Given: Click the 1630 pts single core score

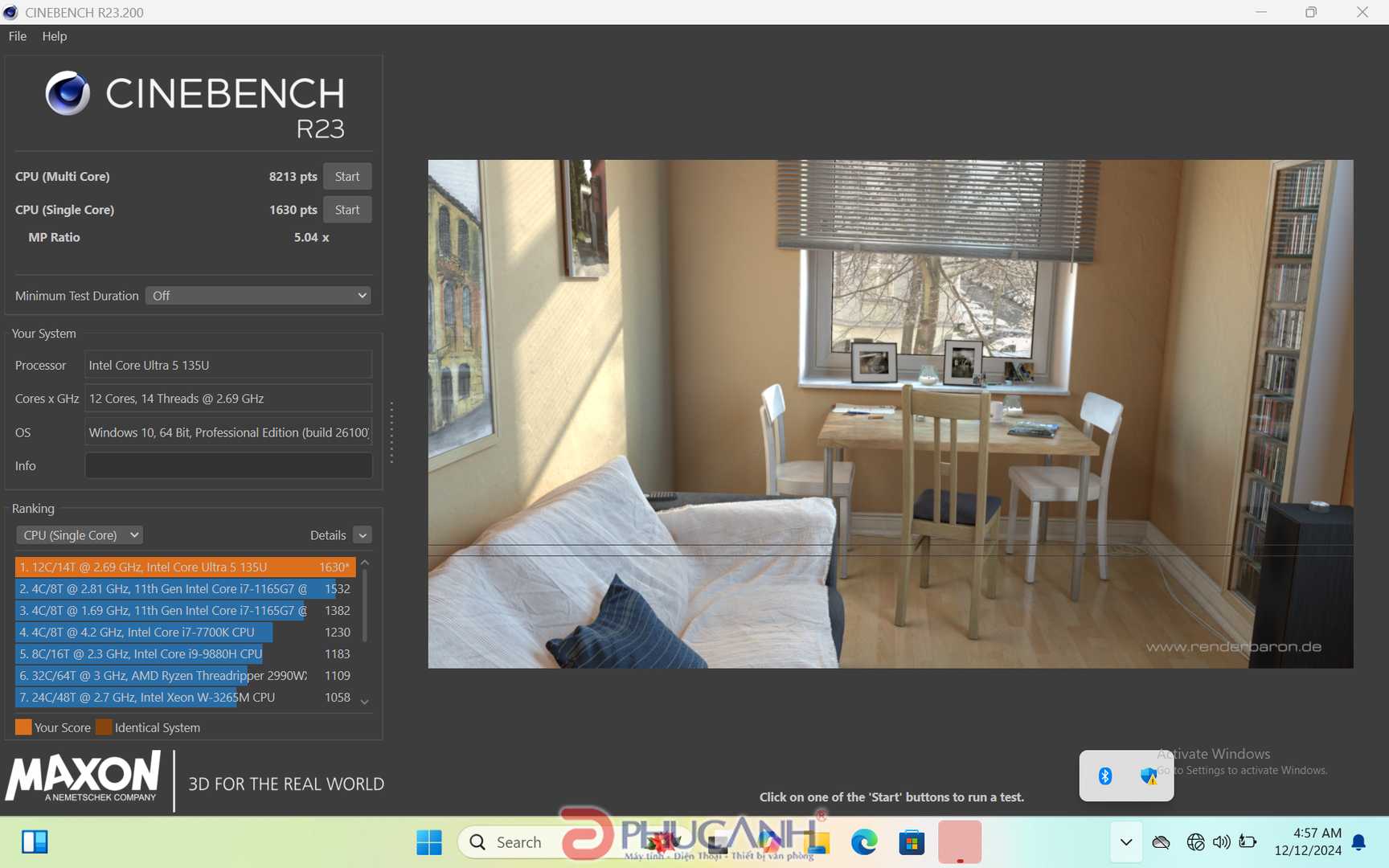Looking at the screenshot, I should tap(293, 210).
